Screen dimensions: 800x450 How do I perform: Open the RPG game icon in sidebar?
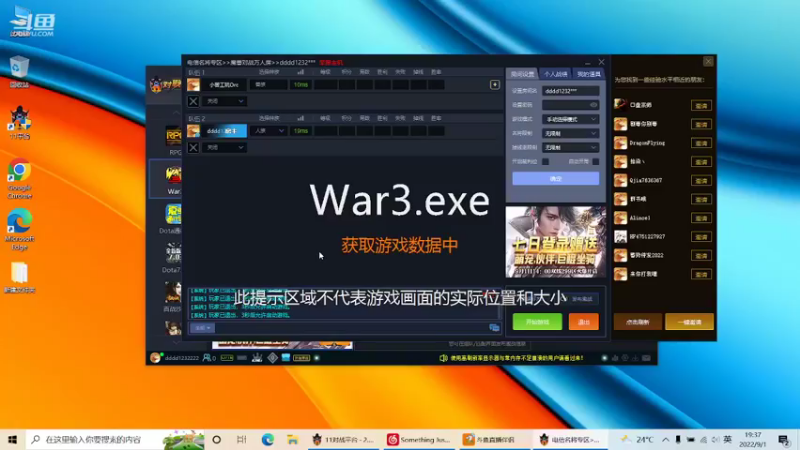point(174,137)
